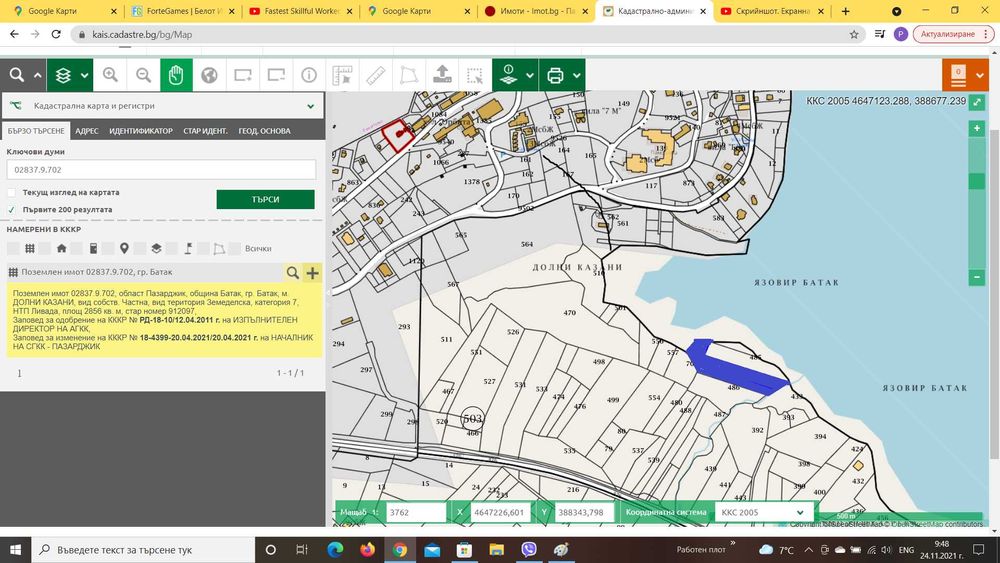Click the zoom out magnifier tool
The image size is (1000, 563).
click(x=143, y=75)
